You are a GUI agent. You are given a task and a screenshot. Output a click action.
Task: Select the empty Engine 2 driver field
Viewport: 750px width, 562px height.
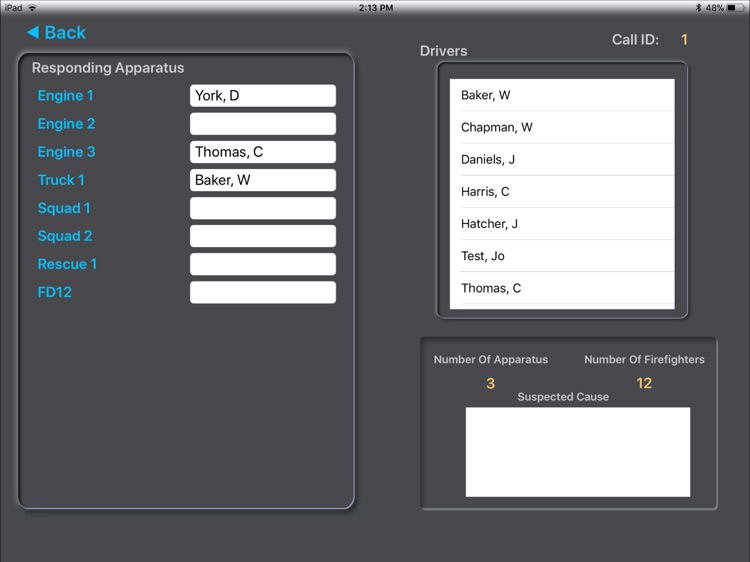[263, 124]
